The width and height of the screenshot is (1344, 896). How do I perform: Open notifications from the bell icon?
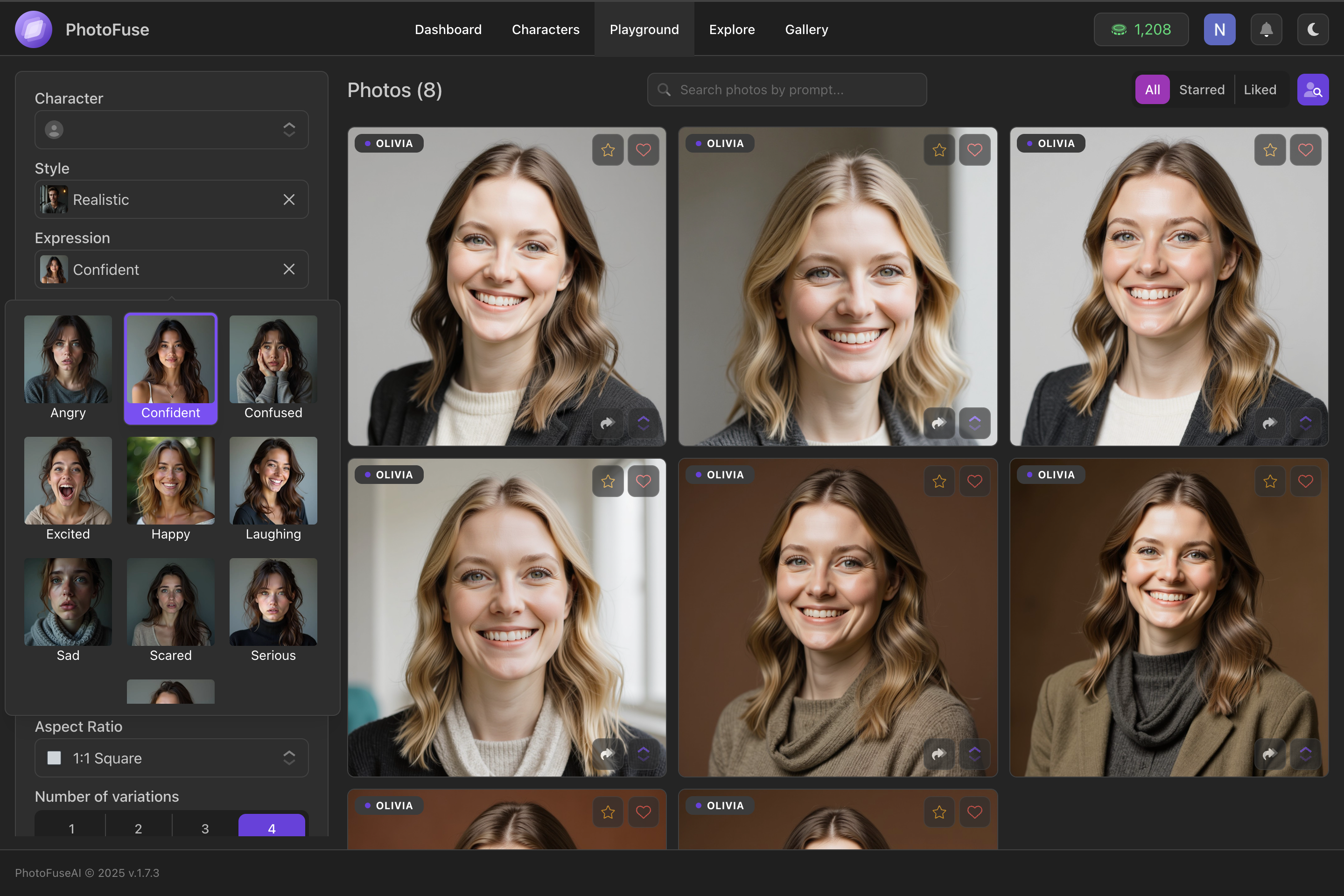(1266, 29)
